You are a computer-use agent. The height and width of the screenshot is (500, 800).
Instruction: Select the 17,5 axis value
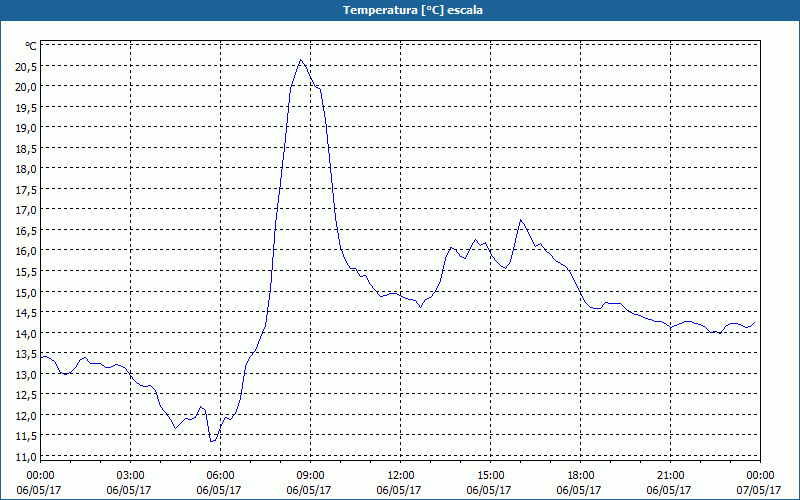tap(26, 190)
